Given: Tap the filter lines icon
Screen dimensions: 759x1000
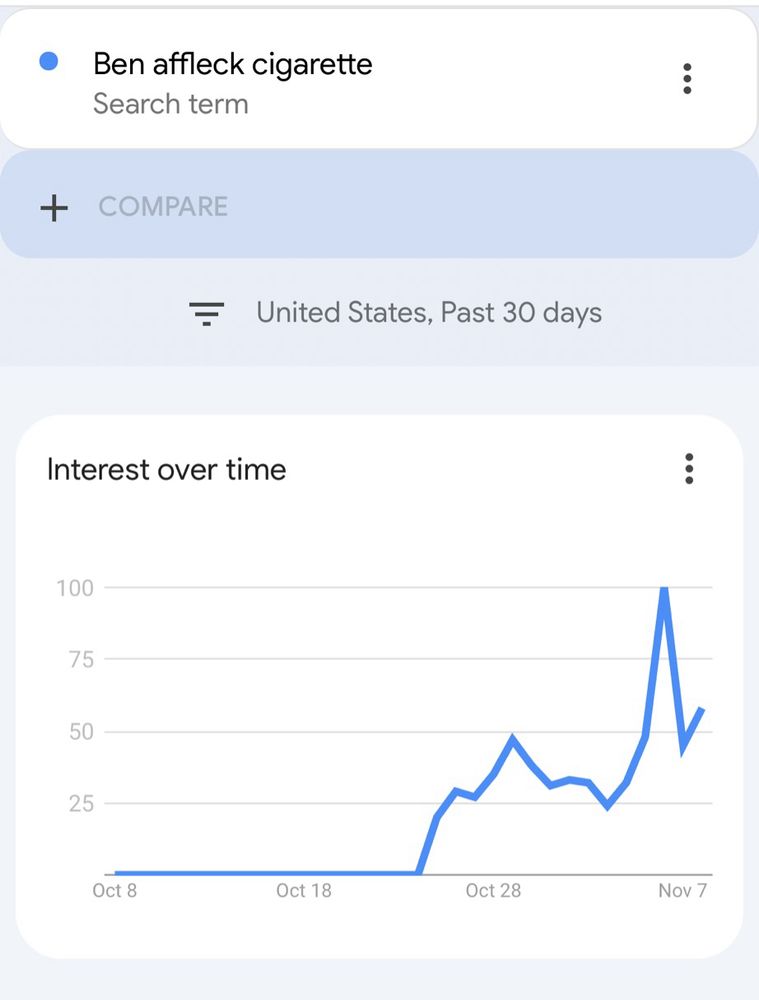Looking at the screenshot, I should click(207, 313).
